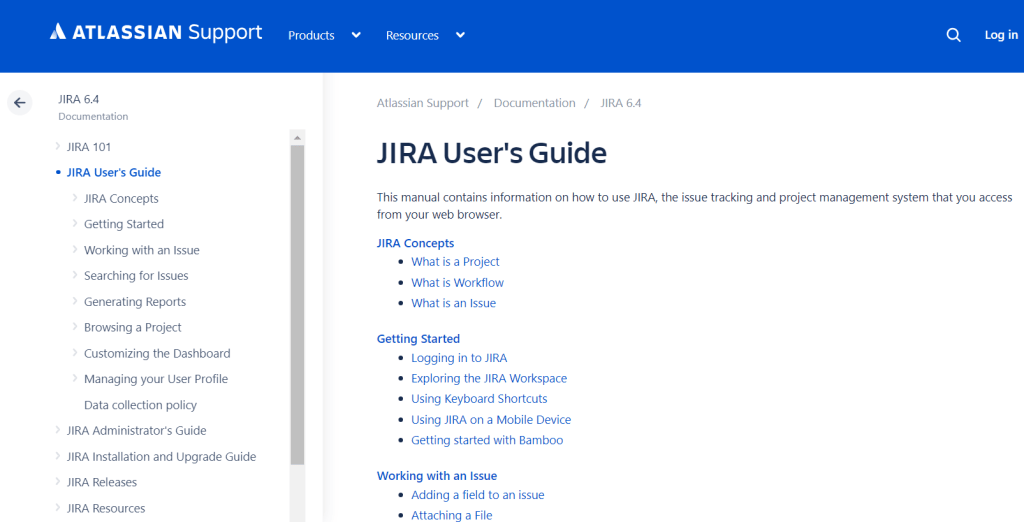Click Documentation breadcrumb link
This screenshot has width=1024, height=522.
pos(534,103)
